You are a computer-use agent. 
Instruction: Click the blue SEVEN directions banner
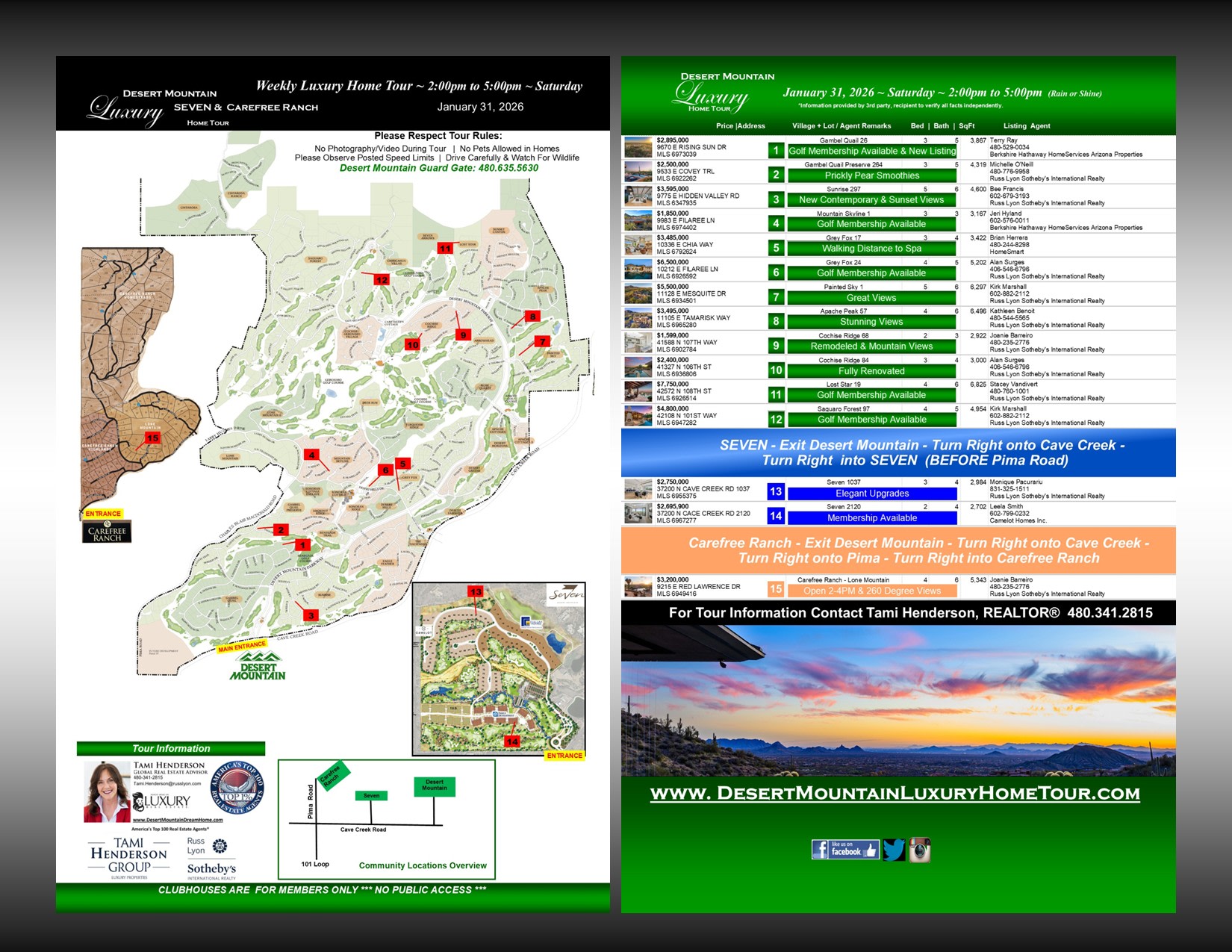[898, 452]
